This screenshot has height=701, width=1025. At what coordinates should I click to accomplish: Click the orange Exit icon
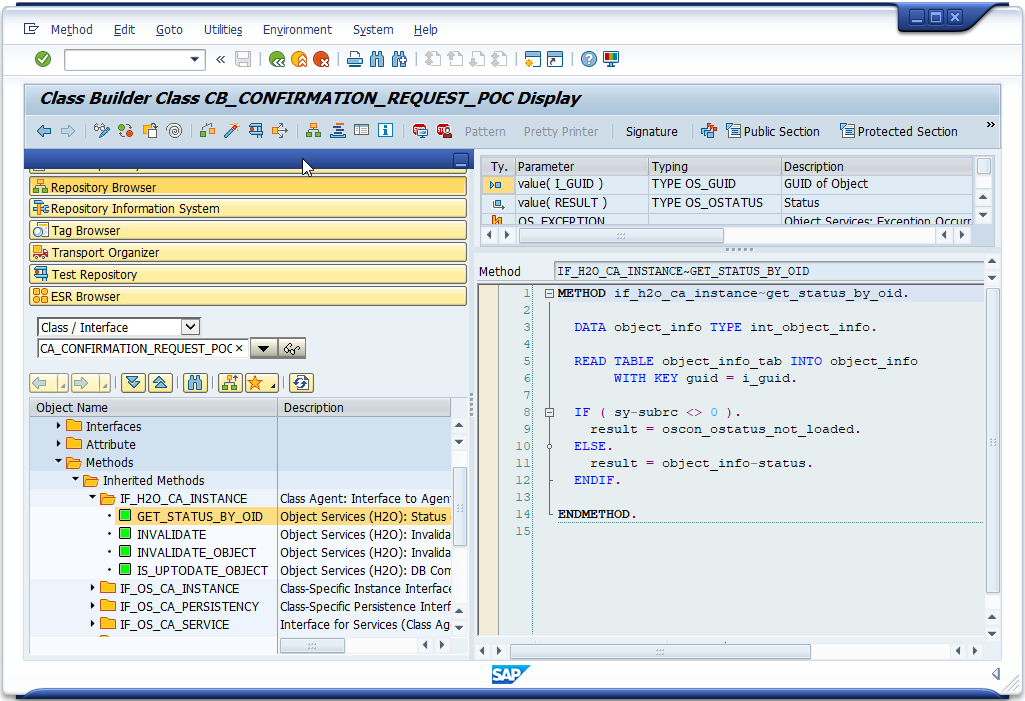(x=299, y=60)
